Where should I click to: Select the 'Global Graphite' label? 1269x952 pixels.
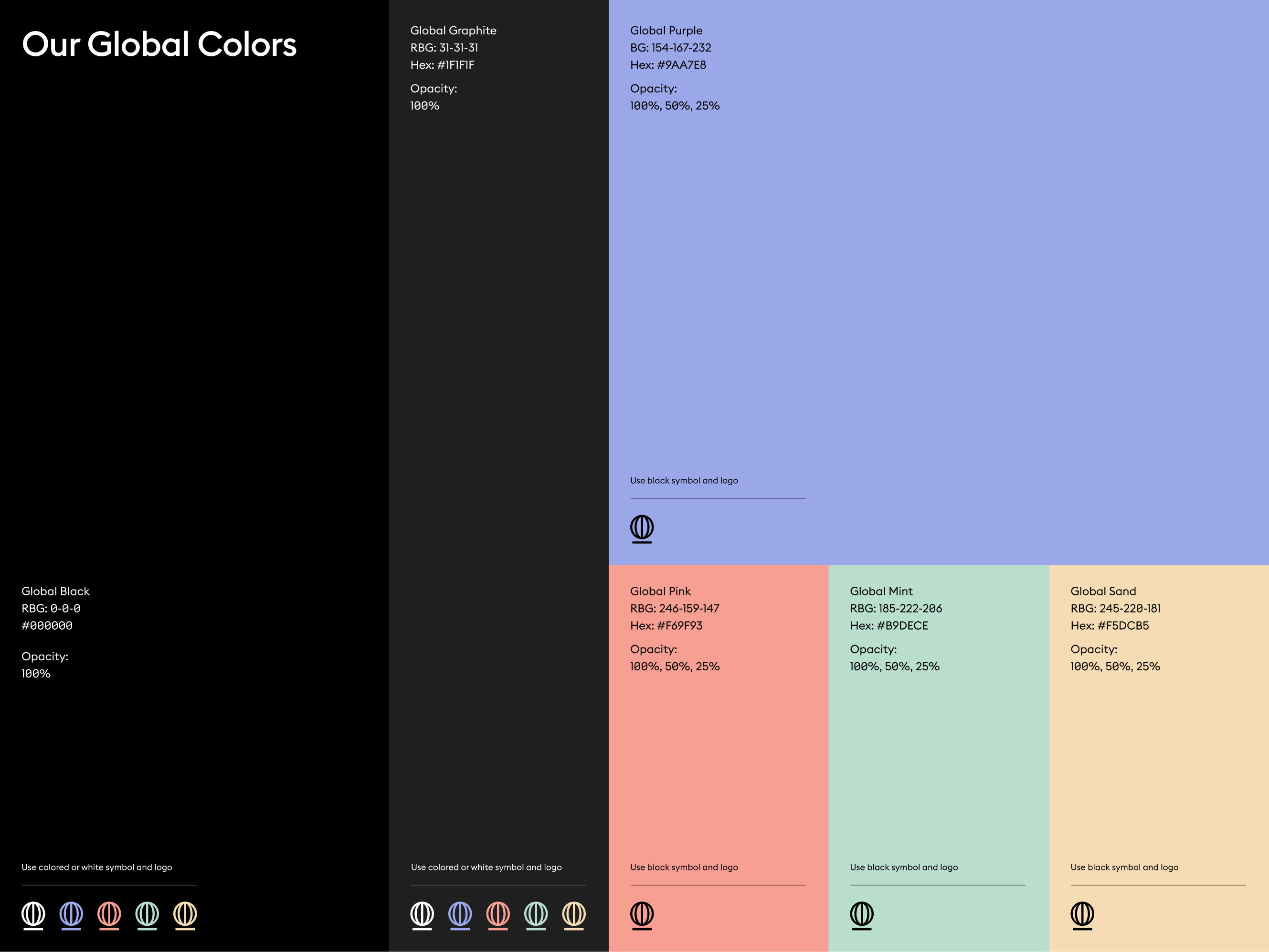coord(453,31)
